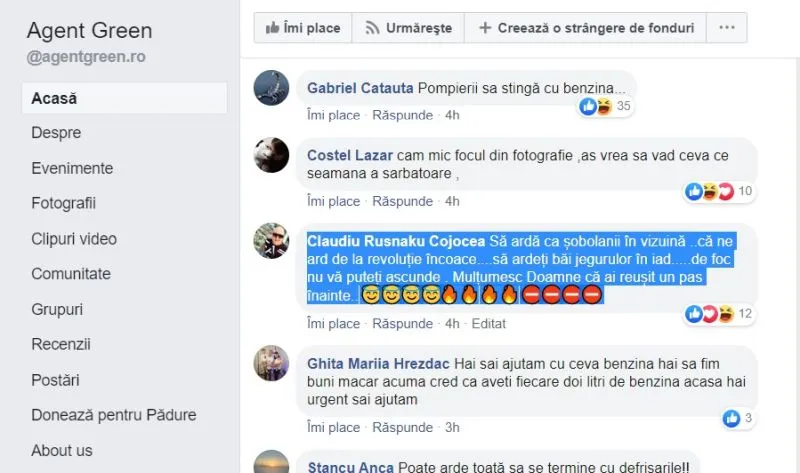Go to Fotografii in the sidebar
The height and width of the screenshot is (473, 800).
pyautogui.click(x=63, y=203)
